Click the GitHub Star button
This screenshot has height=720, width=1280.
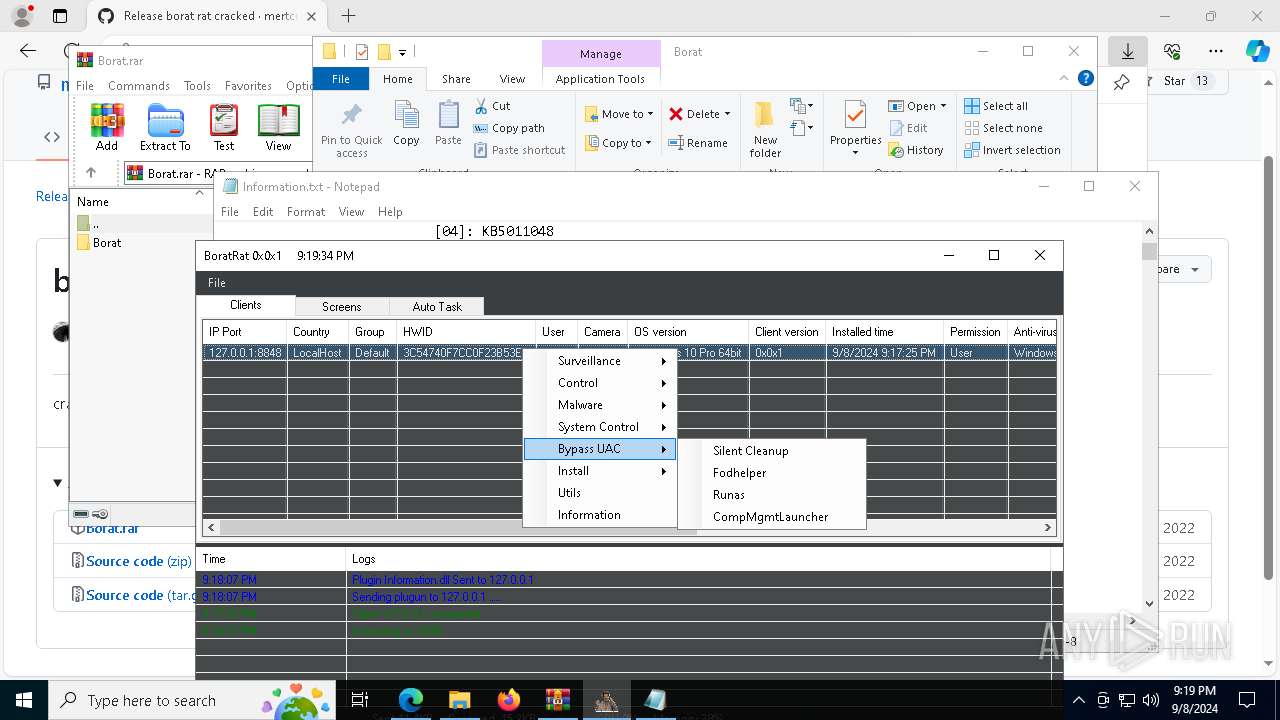tap(1185, 81)
